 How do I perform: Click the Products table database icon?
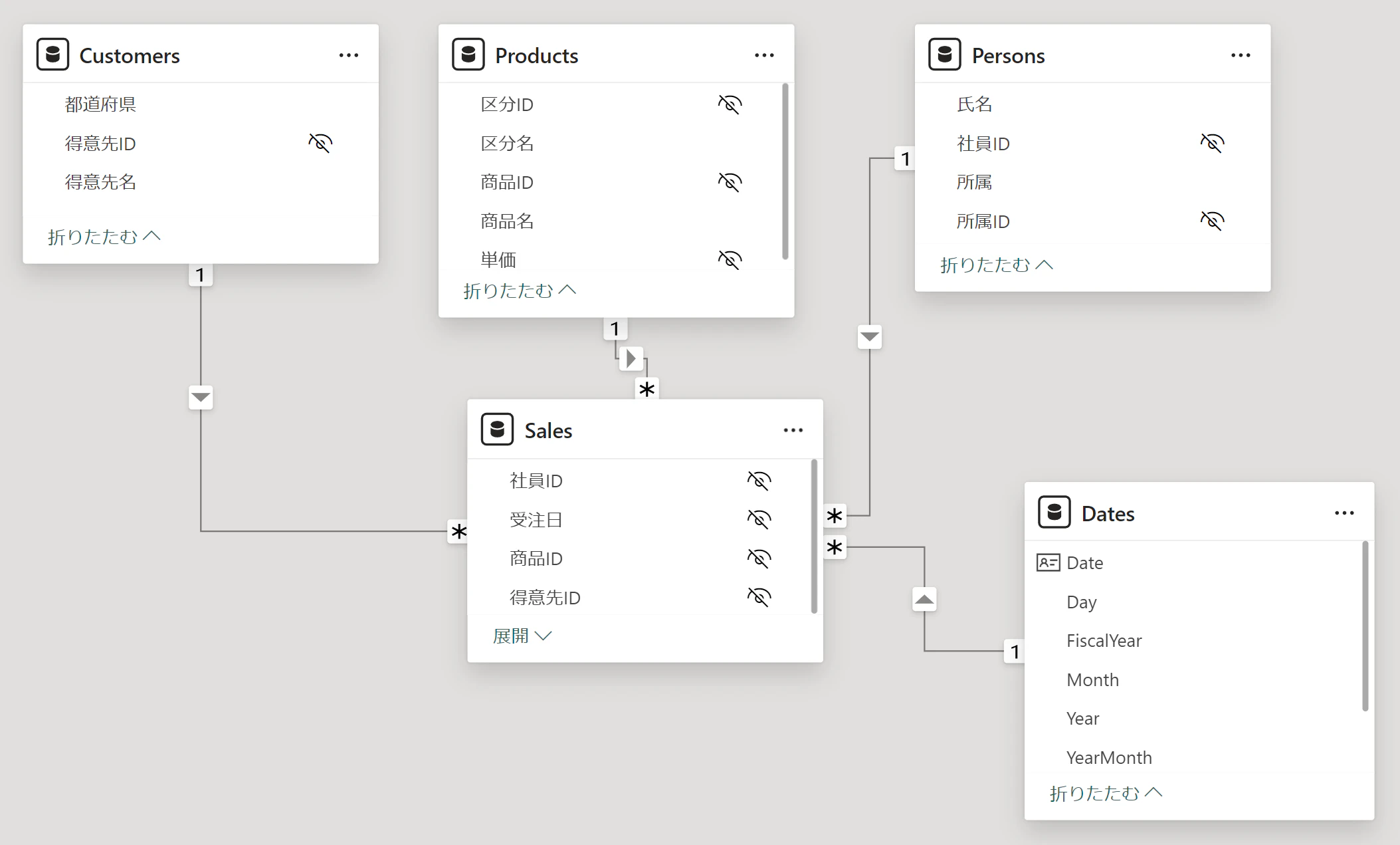click(x=468, y=55)
